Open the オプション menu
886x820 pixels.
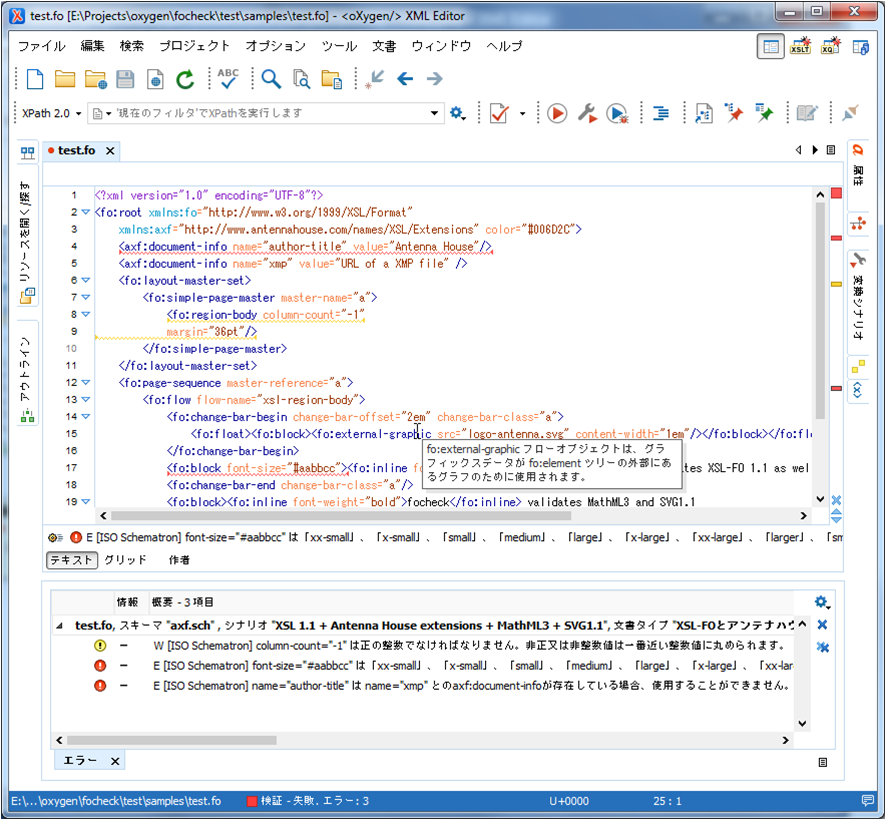tap(276, 46)
